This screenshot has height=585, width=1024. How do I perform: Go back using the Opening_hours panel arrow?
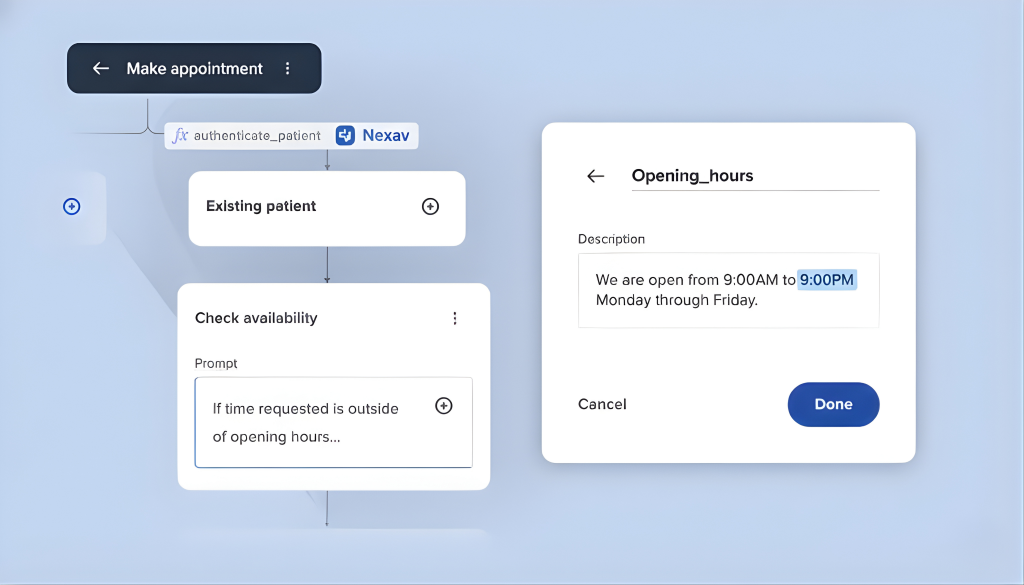click(x=596, y=176)
